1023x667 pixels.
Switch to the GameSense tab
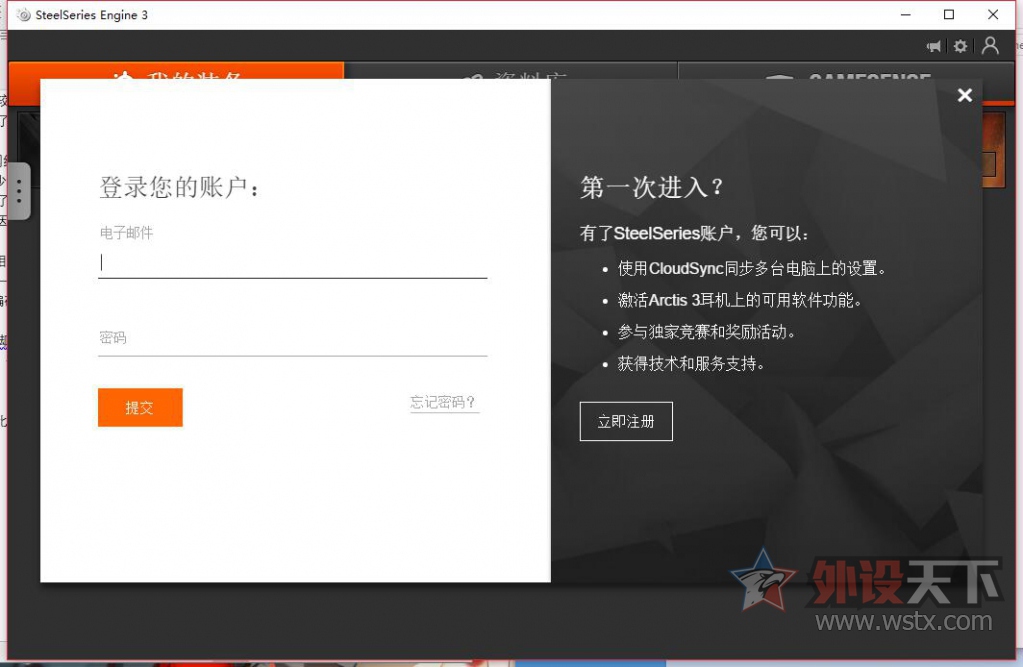point(846,71)
